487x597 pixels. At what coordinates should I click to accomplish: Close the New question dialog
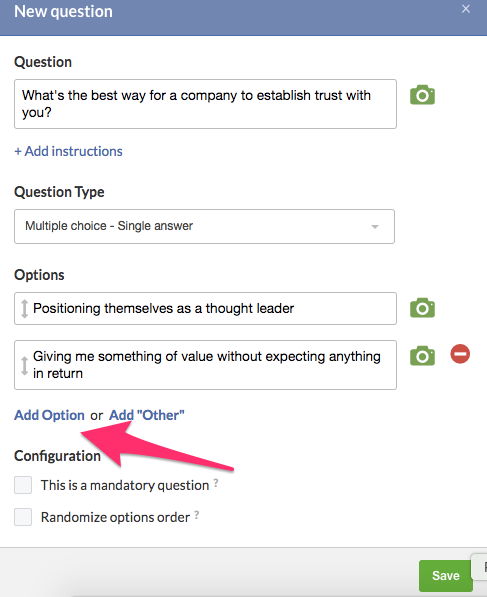(466, 9)
